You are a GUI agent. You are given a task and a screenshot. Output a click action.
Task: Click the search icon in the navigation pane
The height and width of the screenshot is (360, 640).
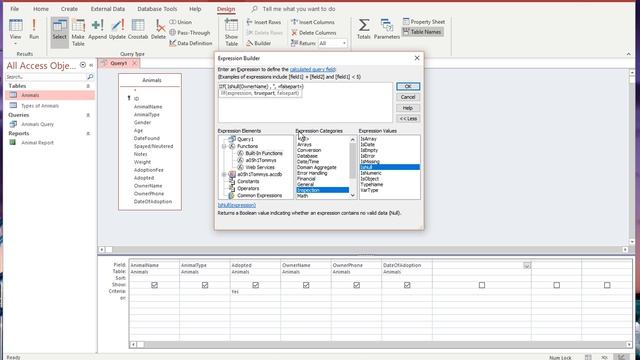pyautogui.click(x=90, y=77)
